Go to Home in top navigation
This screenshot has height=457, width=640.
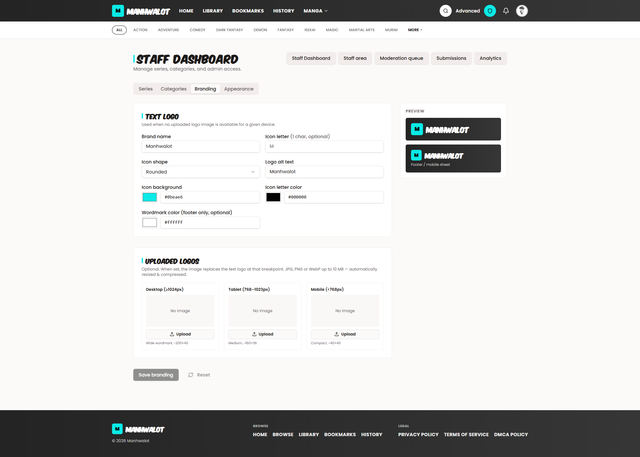pos(186,11)
